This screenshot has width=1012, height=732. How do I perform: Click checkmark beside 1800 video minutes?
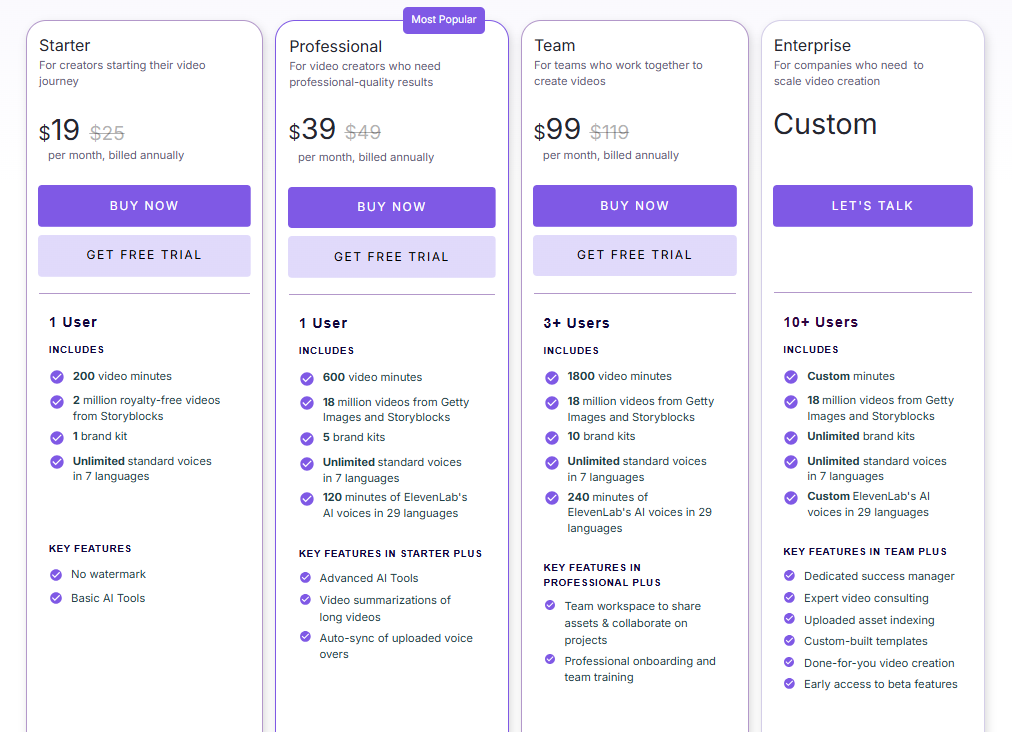(x=552, y=378)
